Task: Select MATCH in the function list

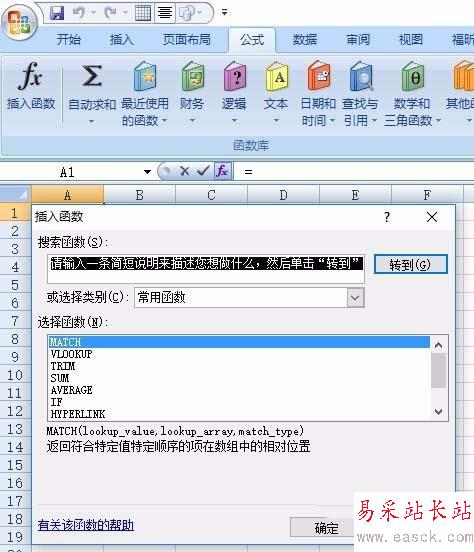Action: [239, 342]
